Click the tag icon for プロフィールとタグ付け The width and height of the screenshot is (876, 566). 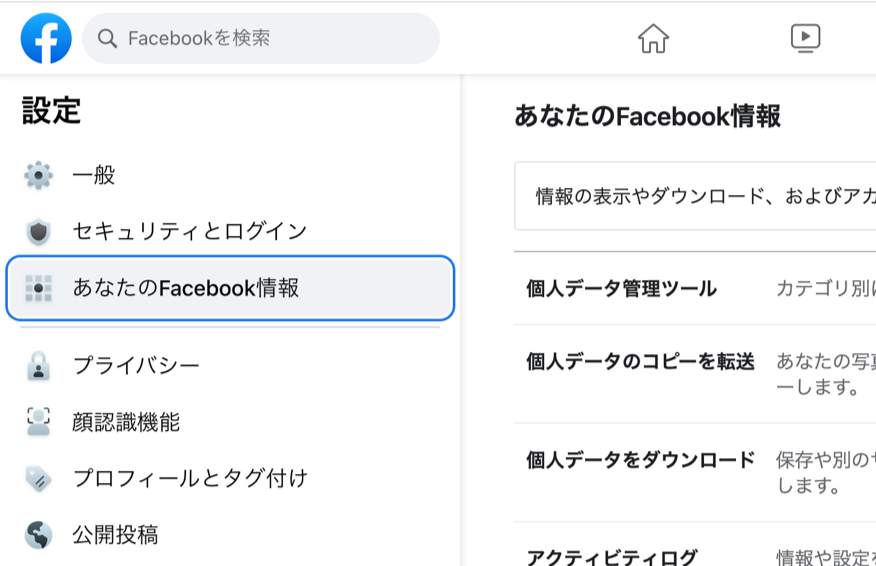38,478
